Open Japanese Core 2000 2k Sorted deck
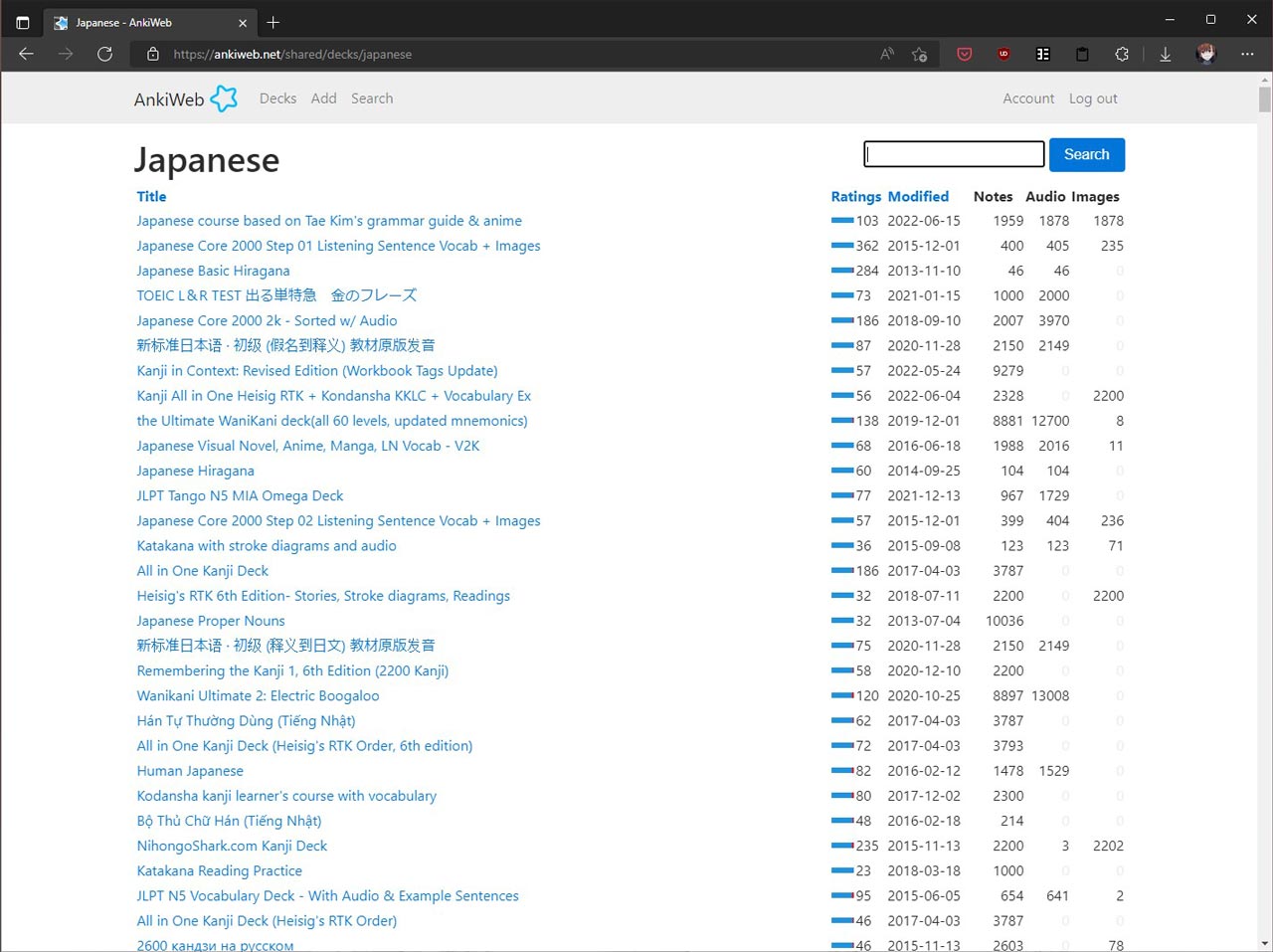 (267, 320)
